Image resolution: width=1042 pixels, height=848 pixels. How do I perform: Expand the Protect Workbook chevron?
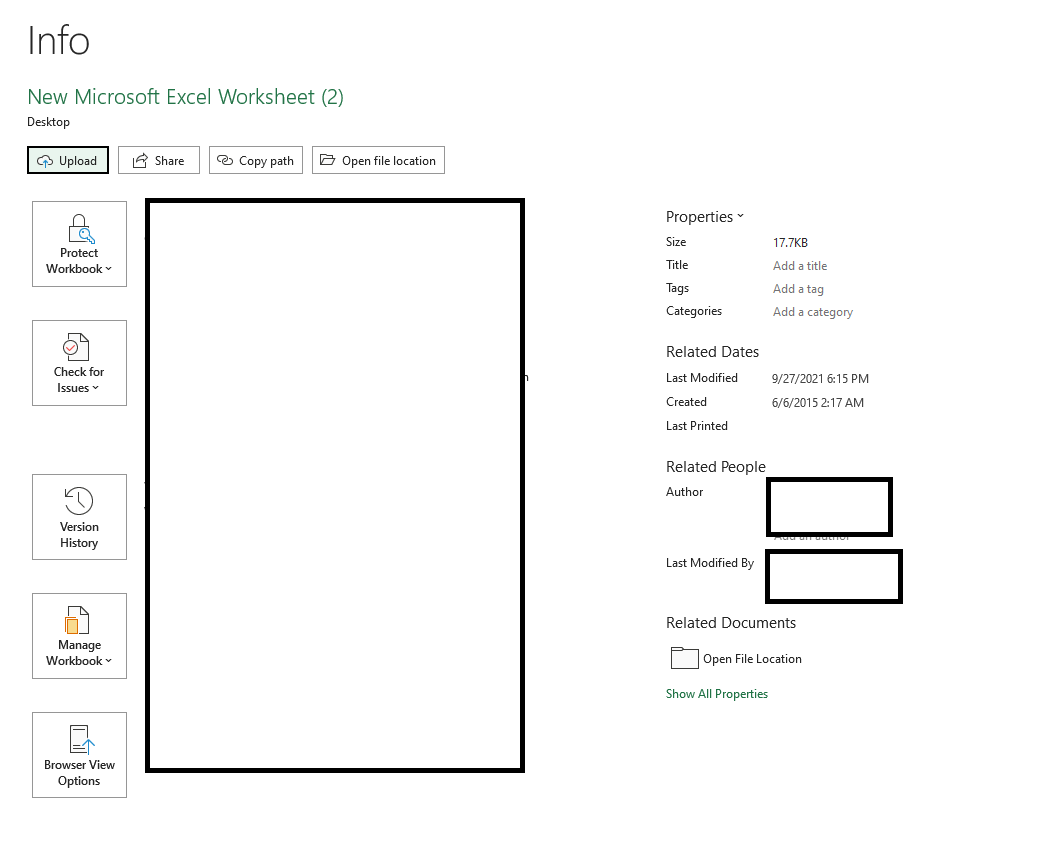pyautogui.click(x=107, y=268)
